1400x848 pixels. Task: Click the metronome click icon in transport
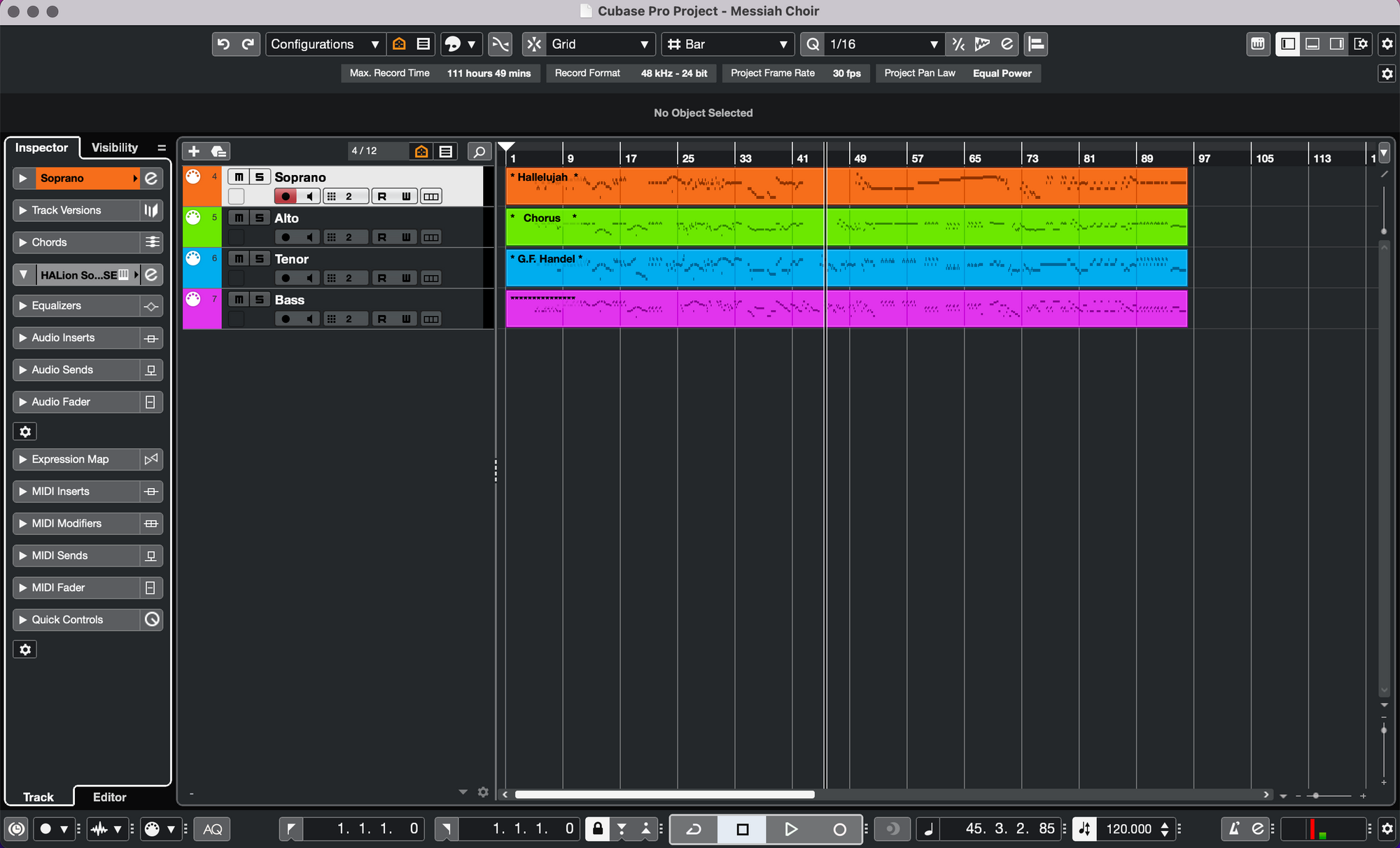pos(1234,829)
